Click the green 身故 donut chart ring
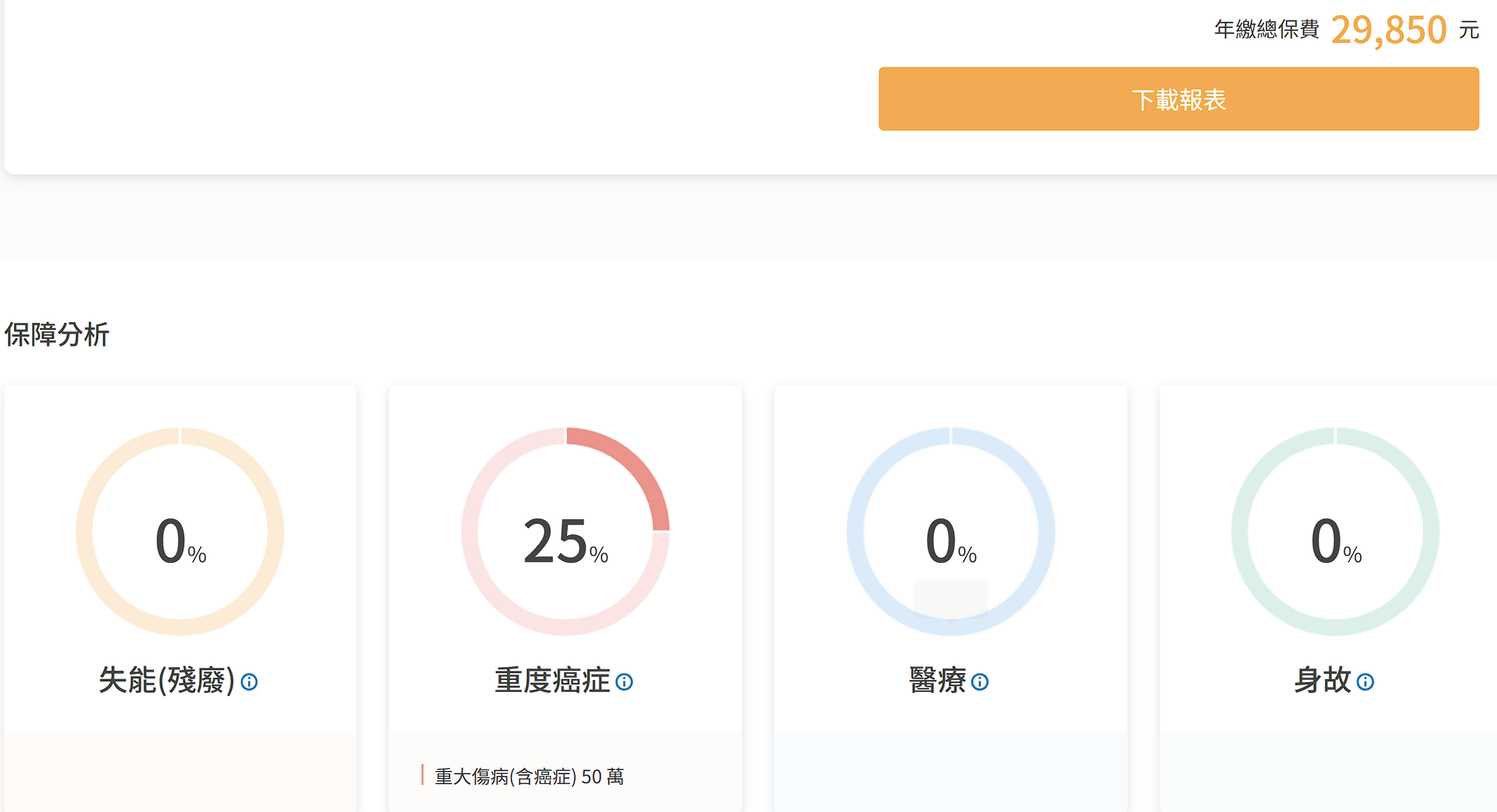Image resolution: width=1497 pixels, height=812 pixels. 1240,532
